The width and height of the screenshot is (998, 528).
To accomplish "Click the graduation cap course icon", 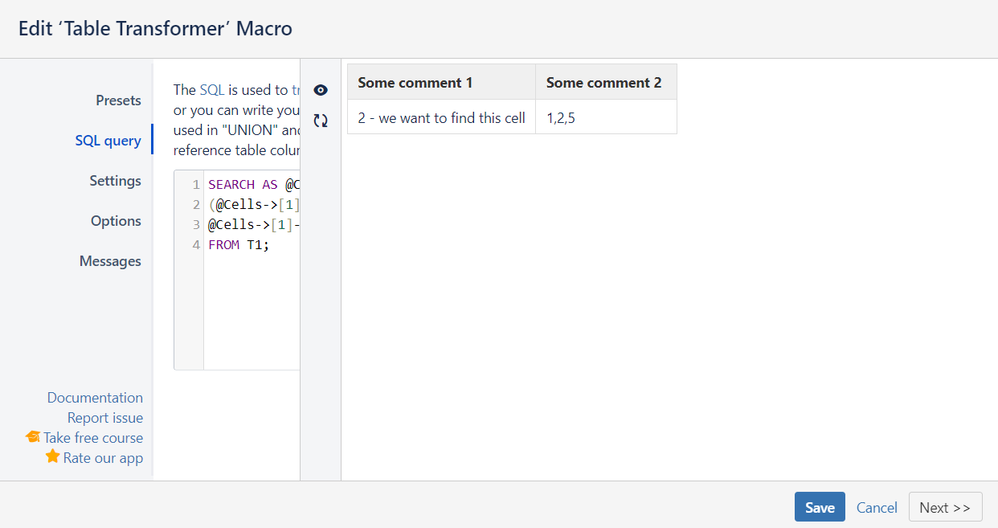I will click(x=32, y=436).
